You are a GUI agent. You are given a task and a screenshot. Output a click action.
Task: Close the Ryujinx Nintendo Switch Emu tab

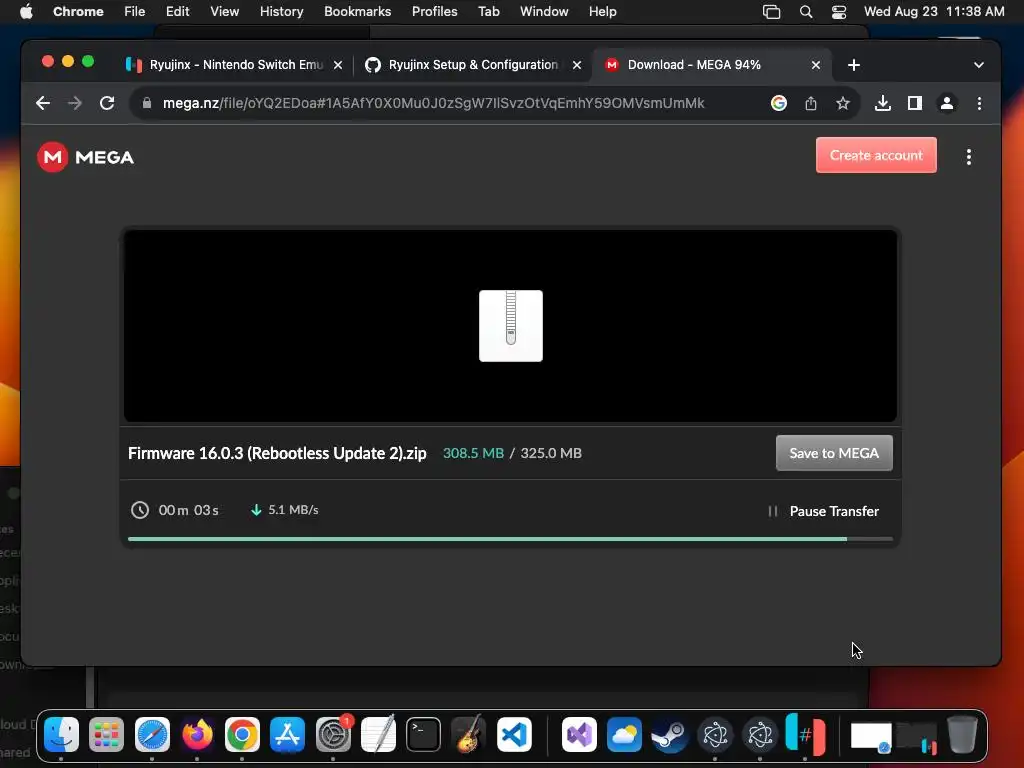(x=338, y=65)
